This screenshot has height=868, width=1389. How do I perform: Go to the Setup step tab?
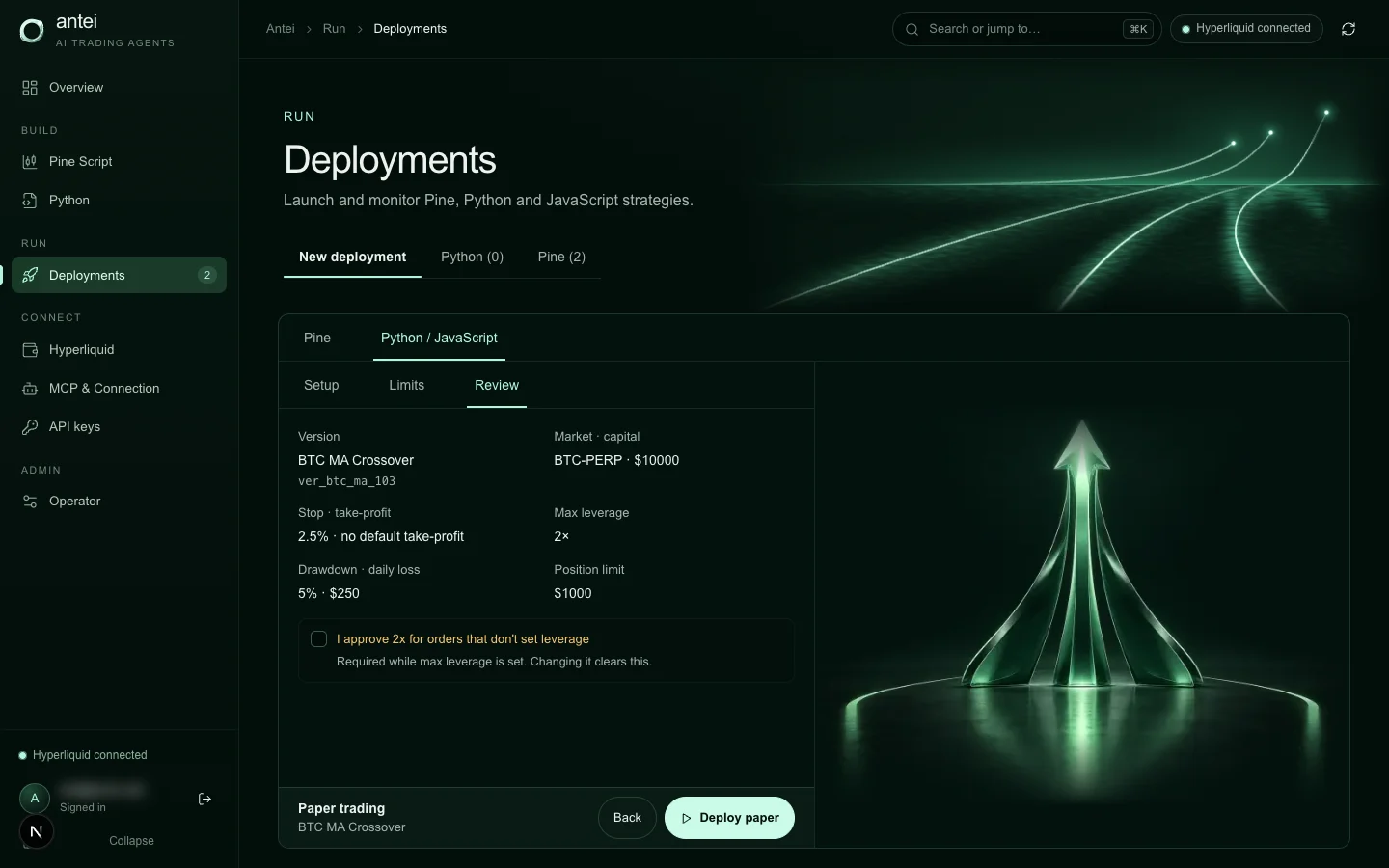(321, 385)
